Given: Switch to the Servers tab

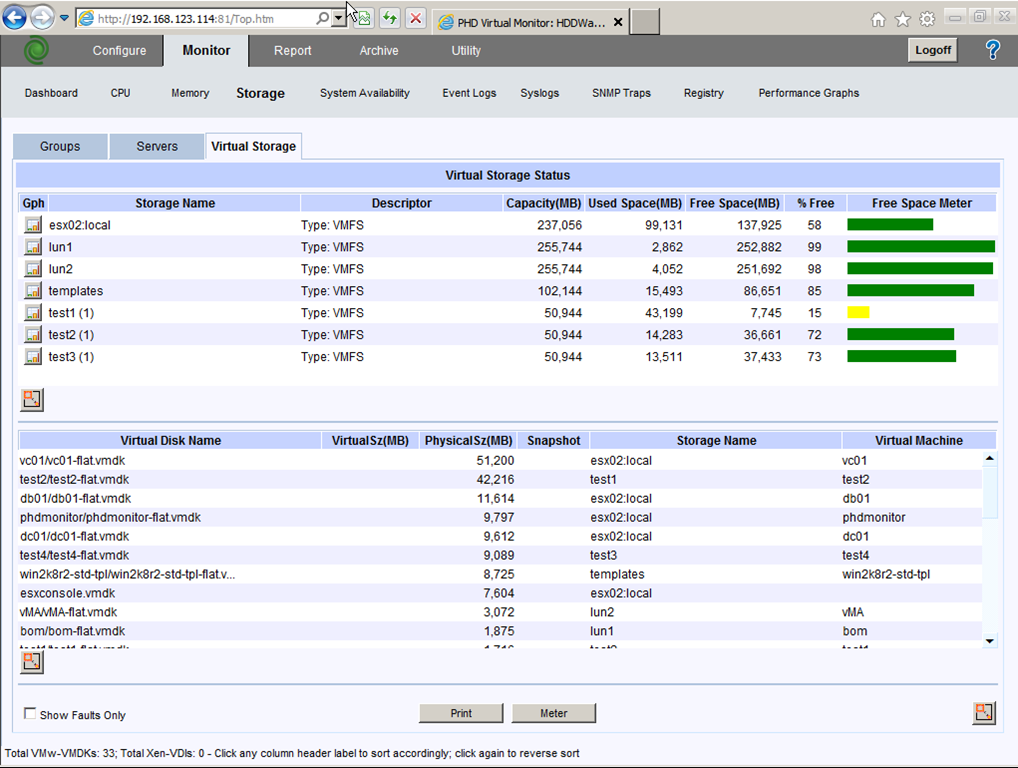Looking at the screenshot, I should [x=157, y=146].
